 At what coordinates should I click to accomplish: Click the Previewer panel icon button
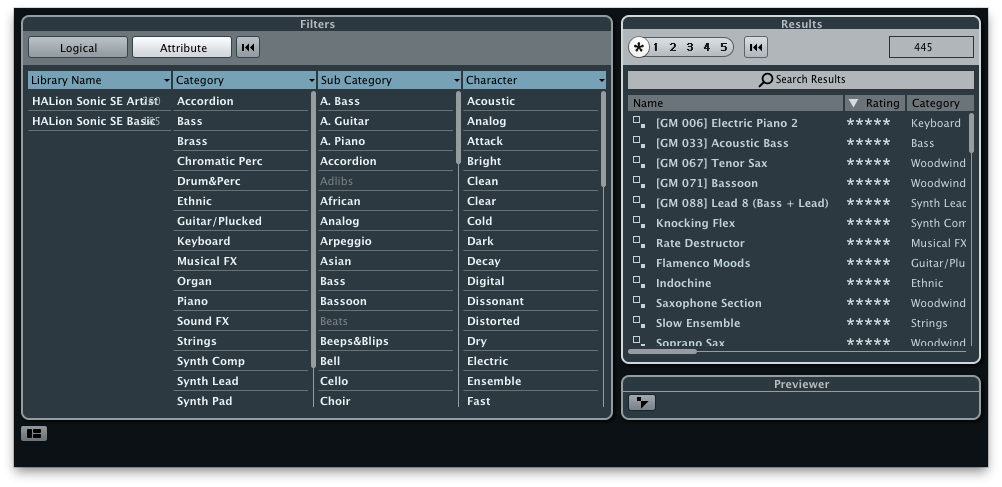point(642,402)
